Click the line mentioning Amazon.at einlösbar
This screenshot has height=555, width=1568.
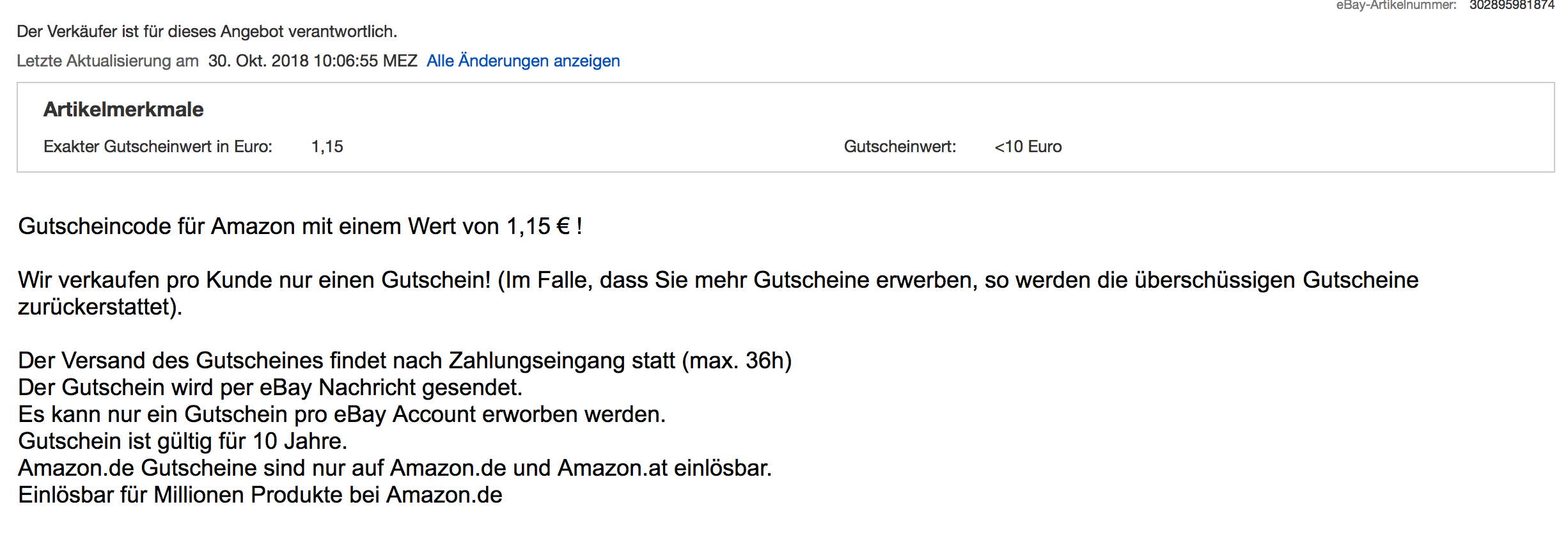pos(395,468)
